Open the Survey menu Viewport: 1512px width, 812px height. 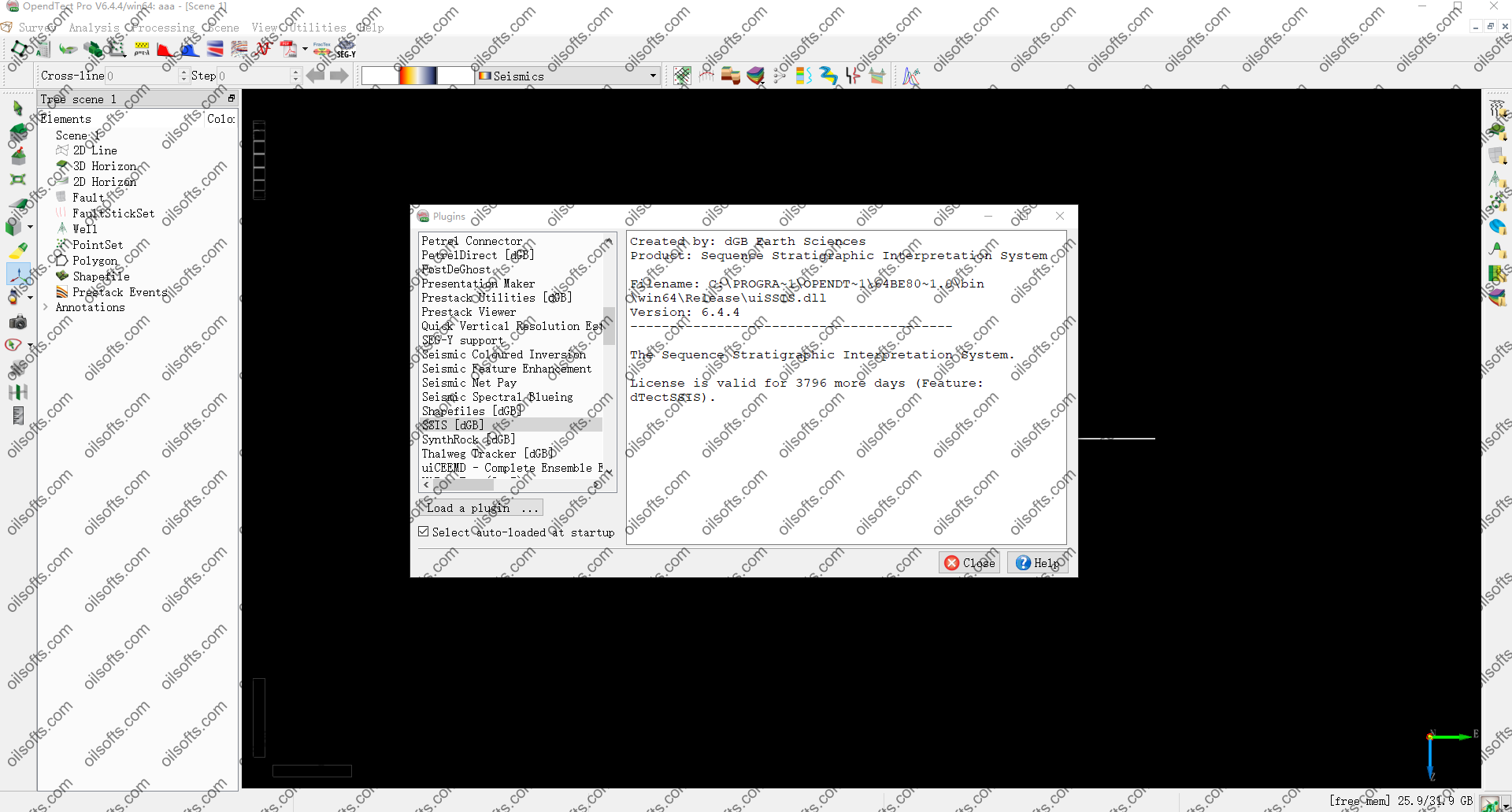[37, 28]
